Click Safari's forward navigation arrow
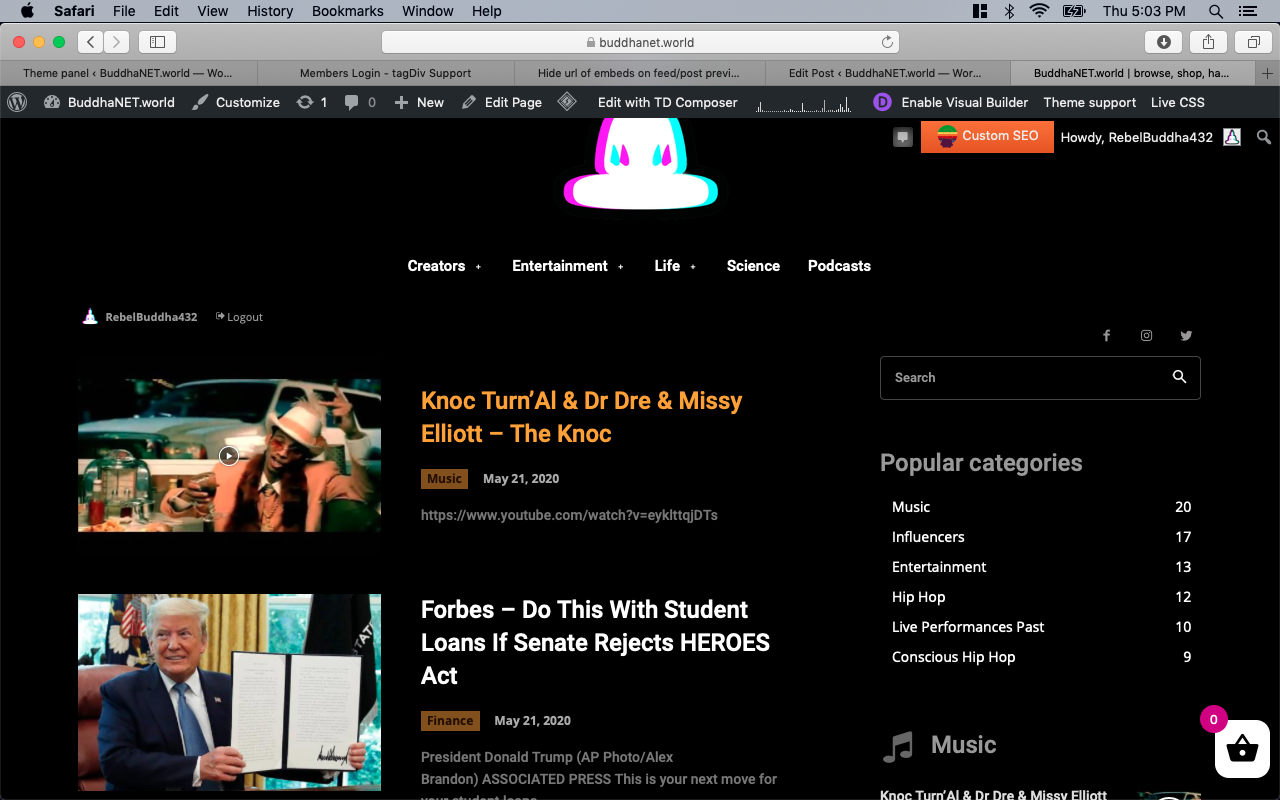1280x800 pixels. pos(117,41)
